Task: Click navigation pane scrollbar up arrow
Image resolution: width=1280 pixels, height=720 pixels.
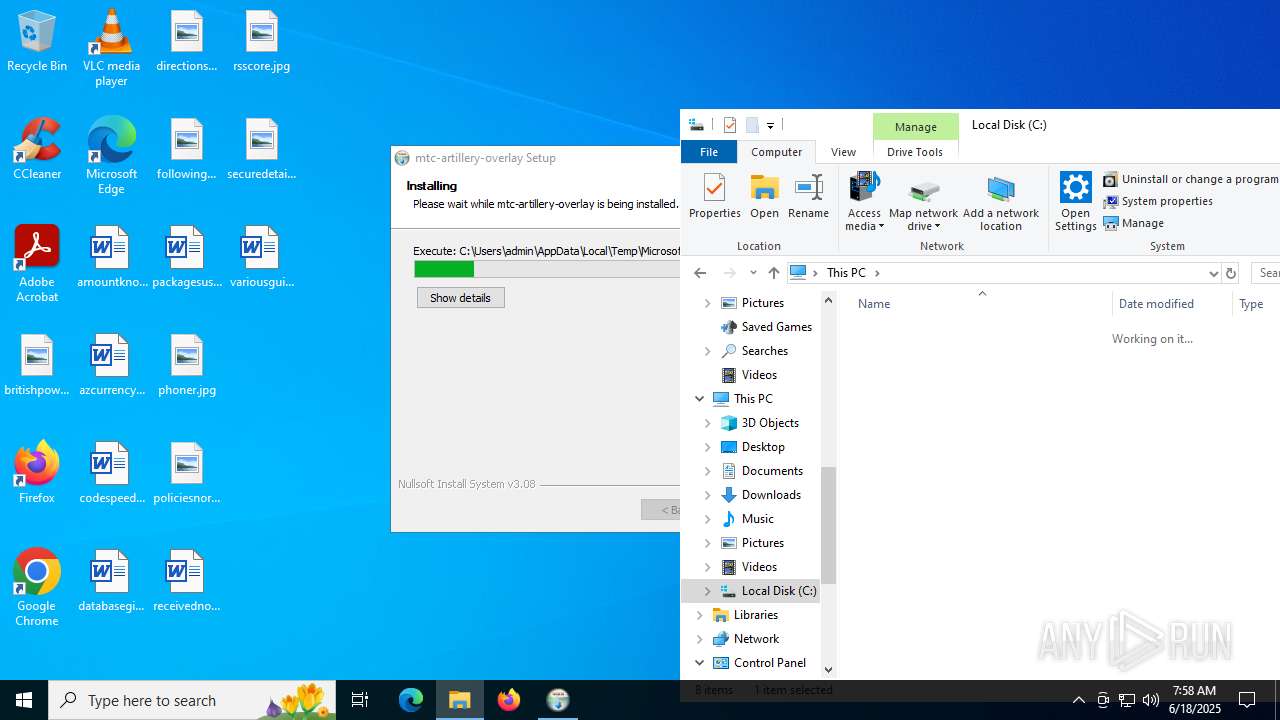Action: (x=828, y=300)
